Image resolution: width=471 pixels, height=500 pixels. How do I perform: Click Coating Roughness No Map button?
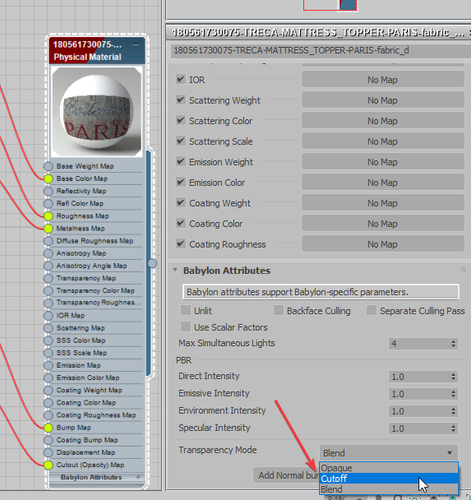point(383,244)
